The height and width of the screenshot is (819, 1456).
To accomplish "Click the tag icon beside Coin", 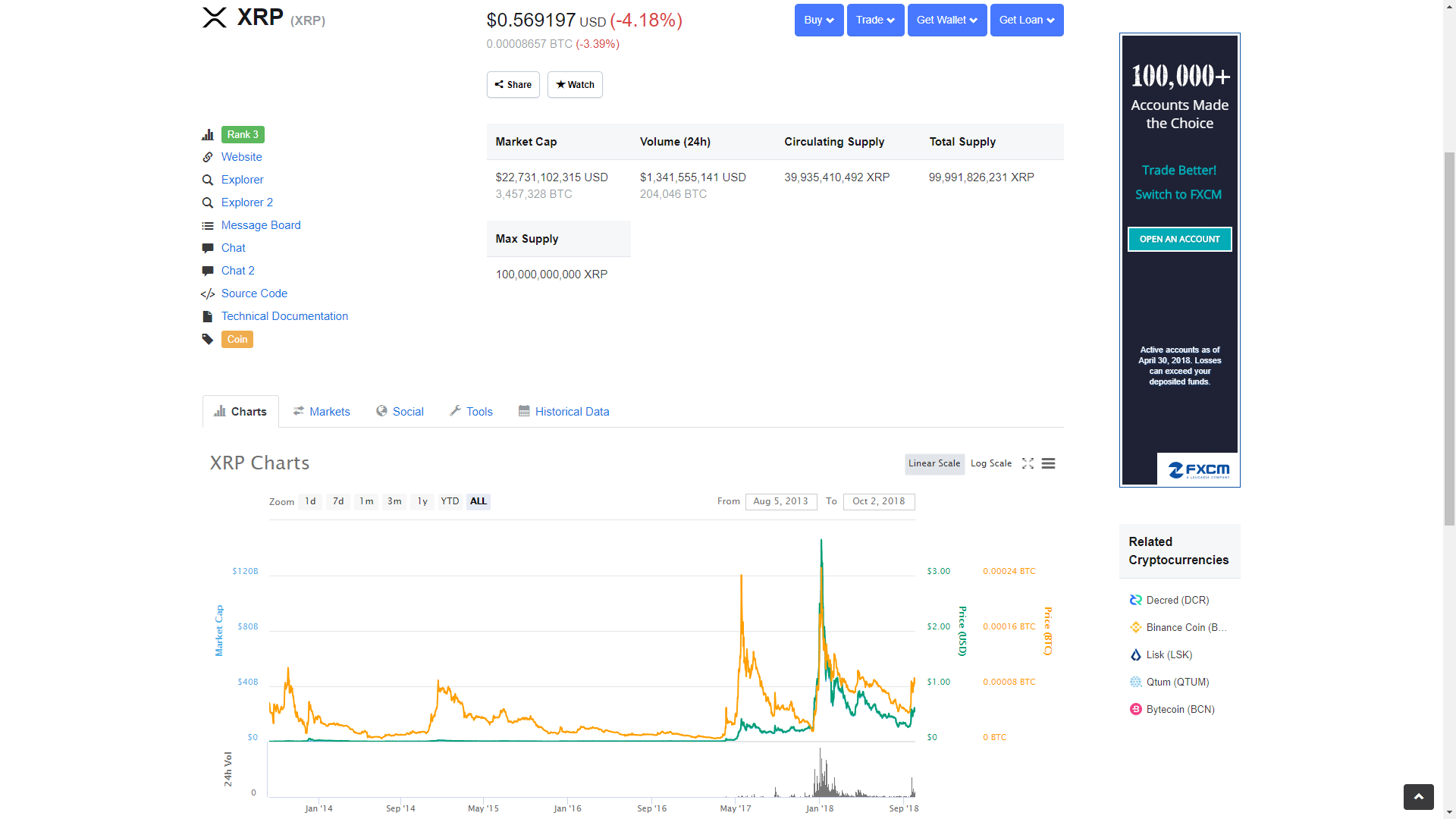I will click(208, 339).
